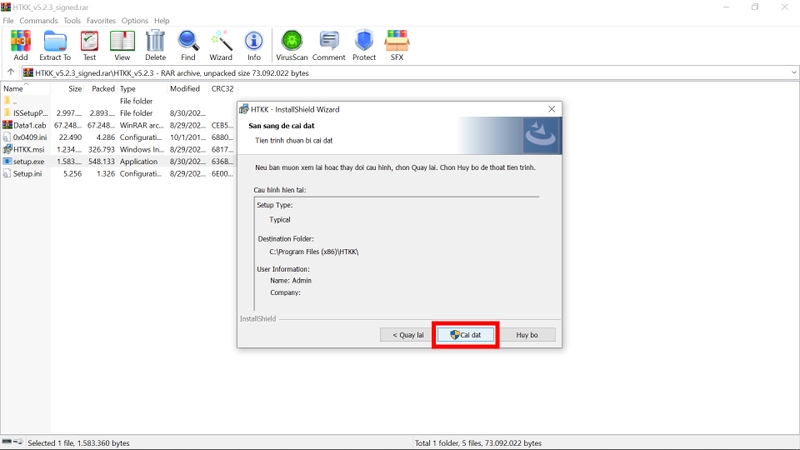Click the 'San sang de cai dat' heading
Image resolution: width=800 pixels, height=450 pixels.
point(281,126)
